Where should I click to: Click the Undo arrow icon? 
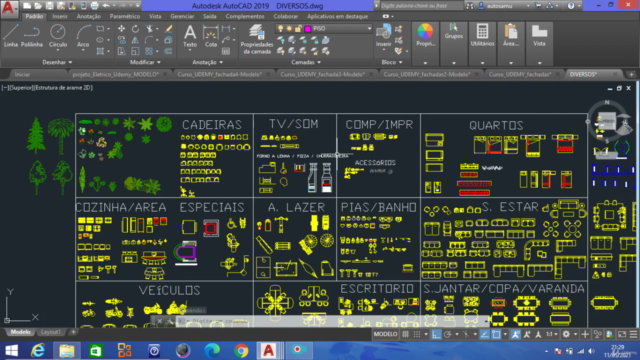[106, 6]
